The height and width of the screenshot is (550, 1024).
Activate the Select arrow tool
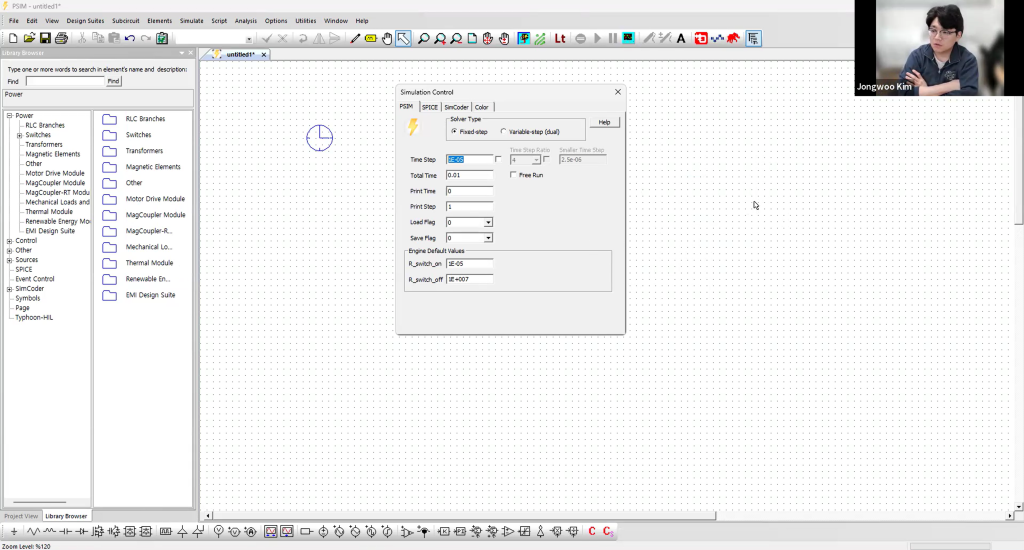click(404, 39)
